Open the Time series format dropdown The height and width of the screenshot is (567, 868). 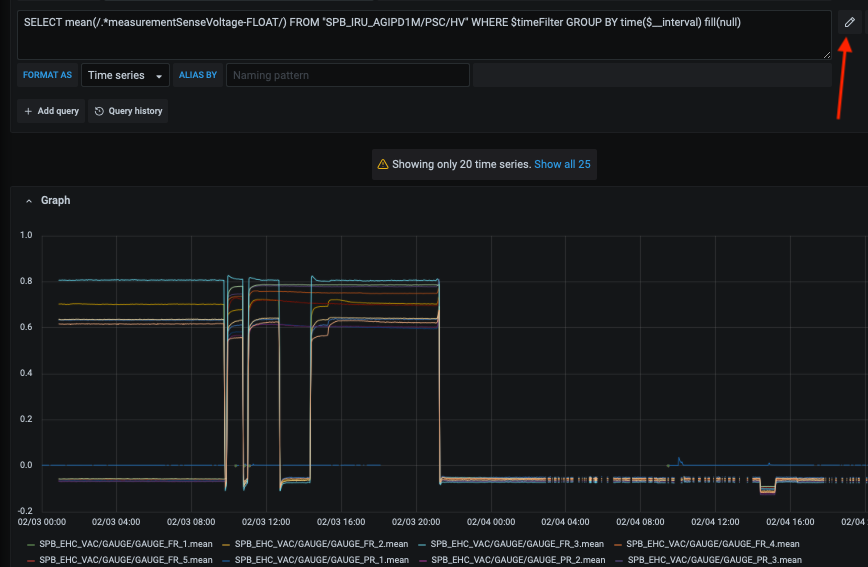tap(125, 75)
